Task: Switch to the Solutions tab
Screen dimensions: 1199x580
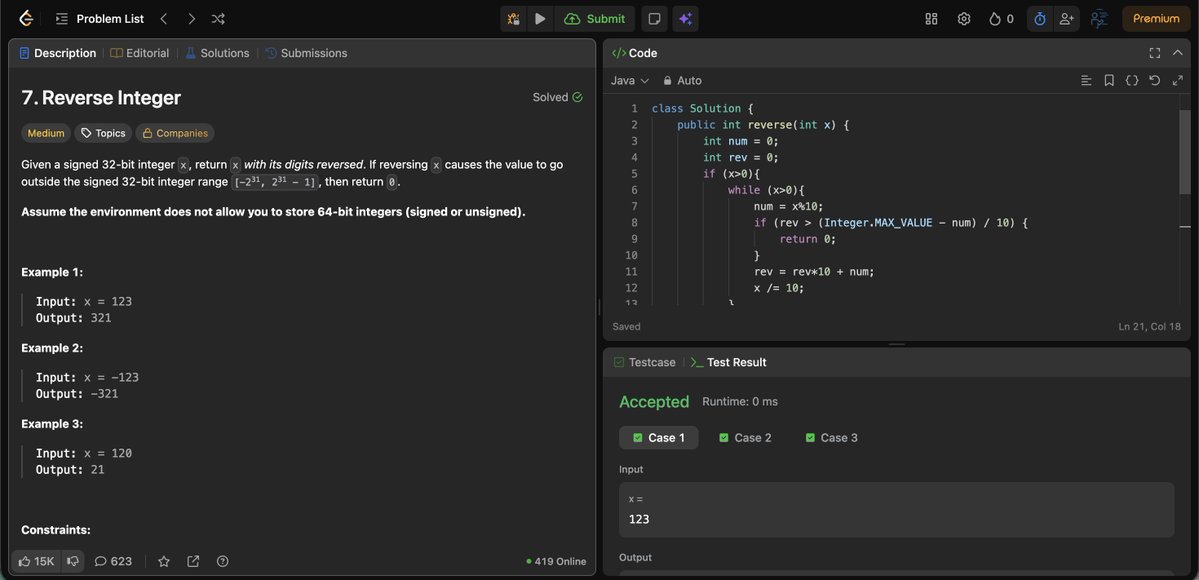Action: (x=217, y=53)
